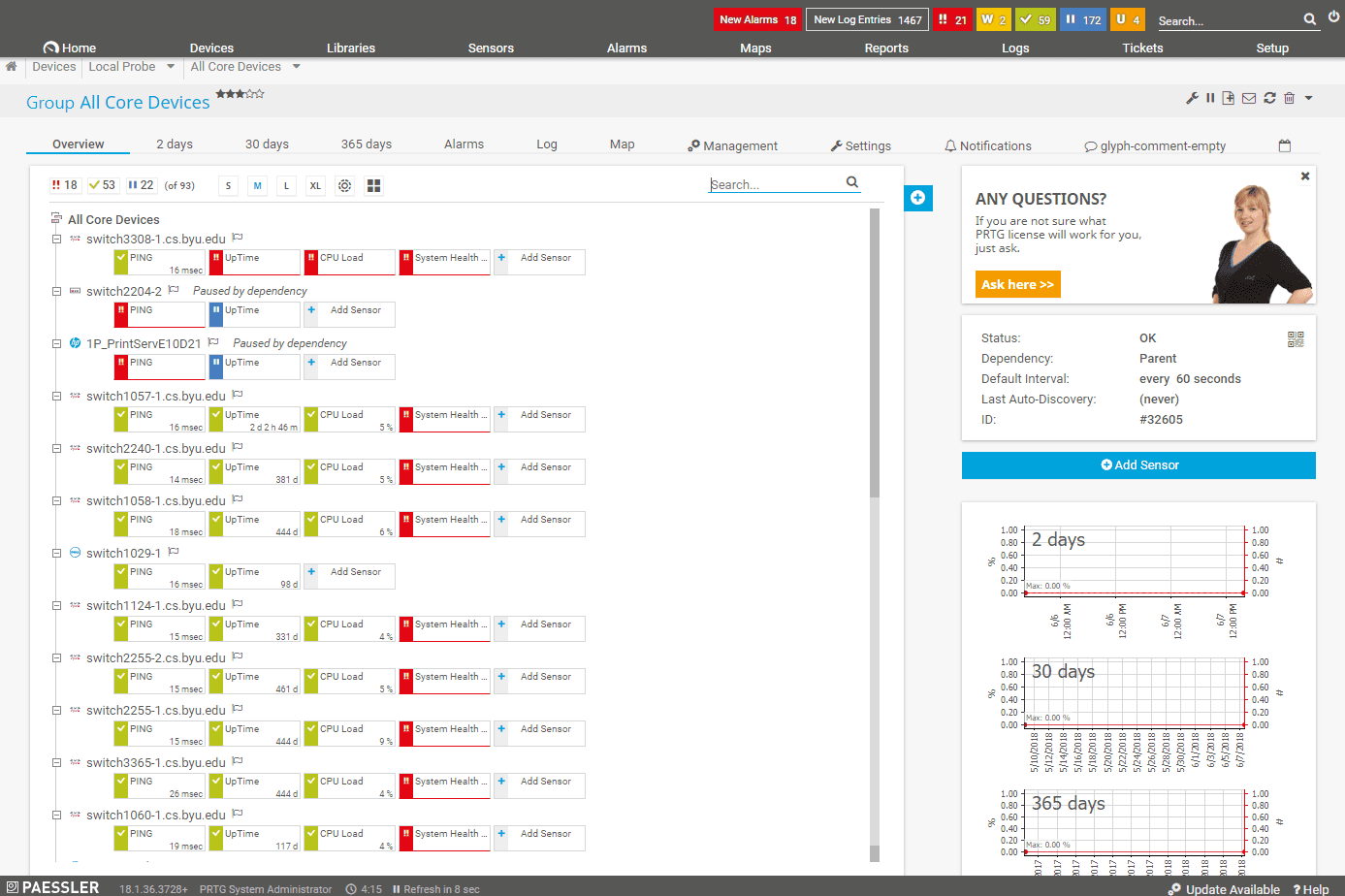Select the L size view
Image resolution: width=1345 pixels, height=896 pixels.
click(286, 185)
